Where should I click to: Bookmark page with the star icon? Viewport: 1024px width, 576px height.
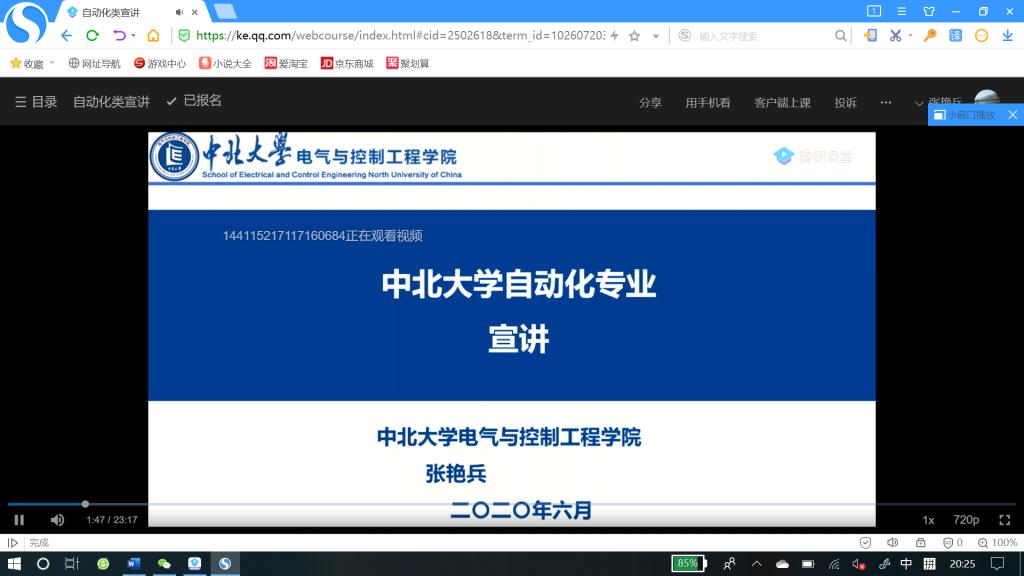pos(634,35)
